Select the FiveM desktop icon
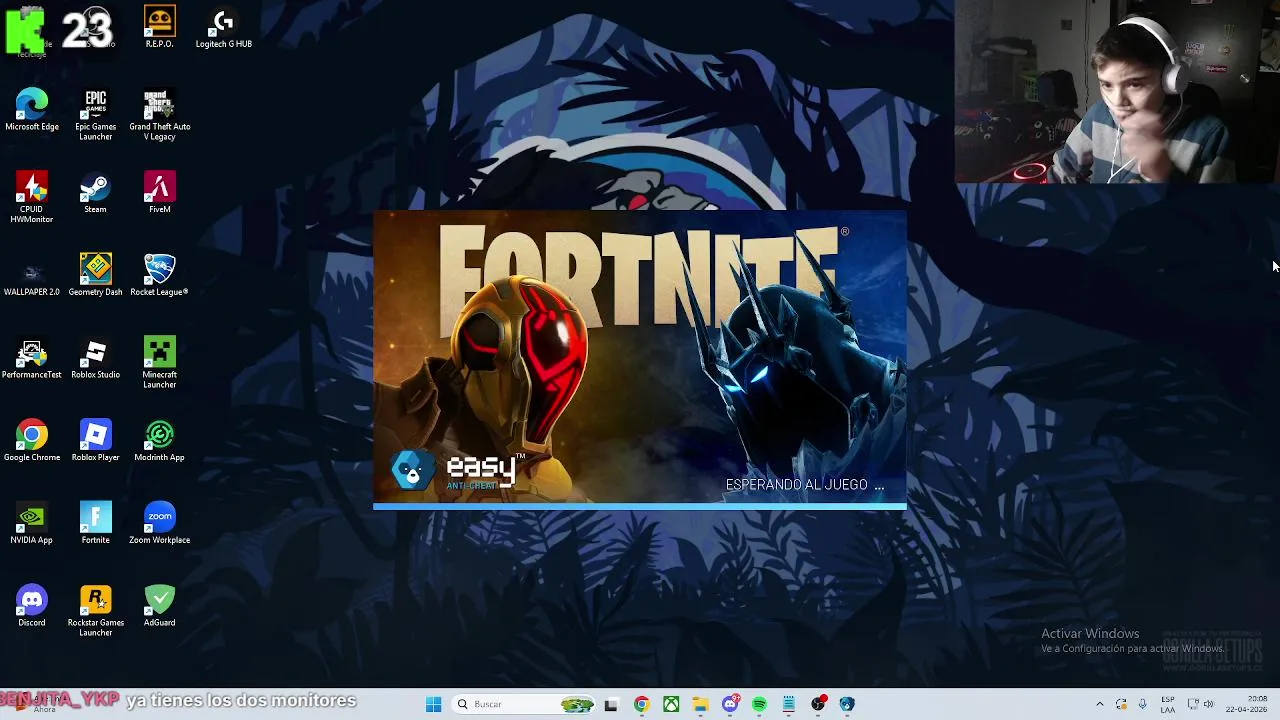This screenshot has height=720, width=1280. (x=159, y=193)
